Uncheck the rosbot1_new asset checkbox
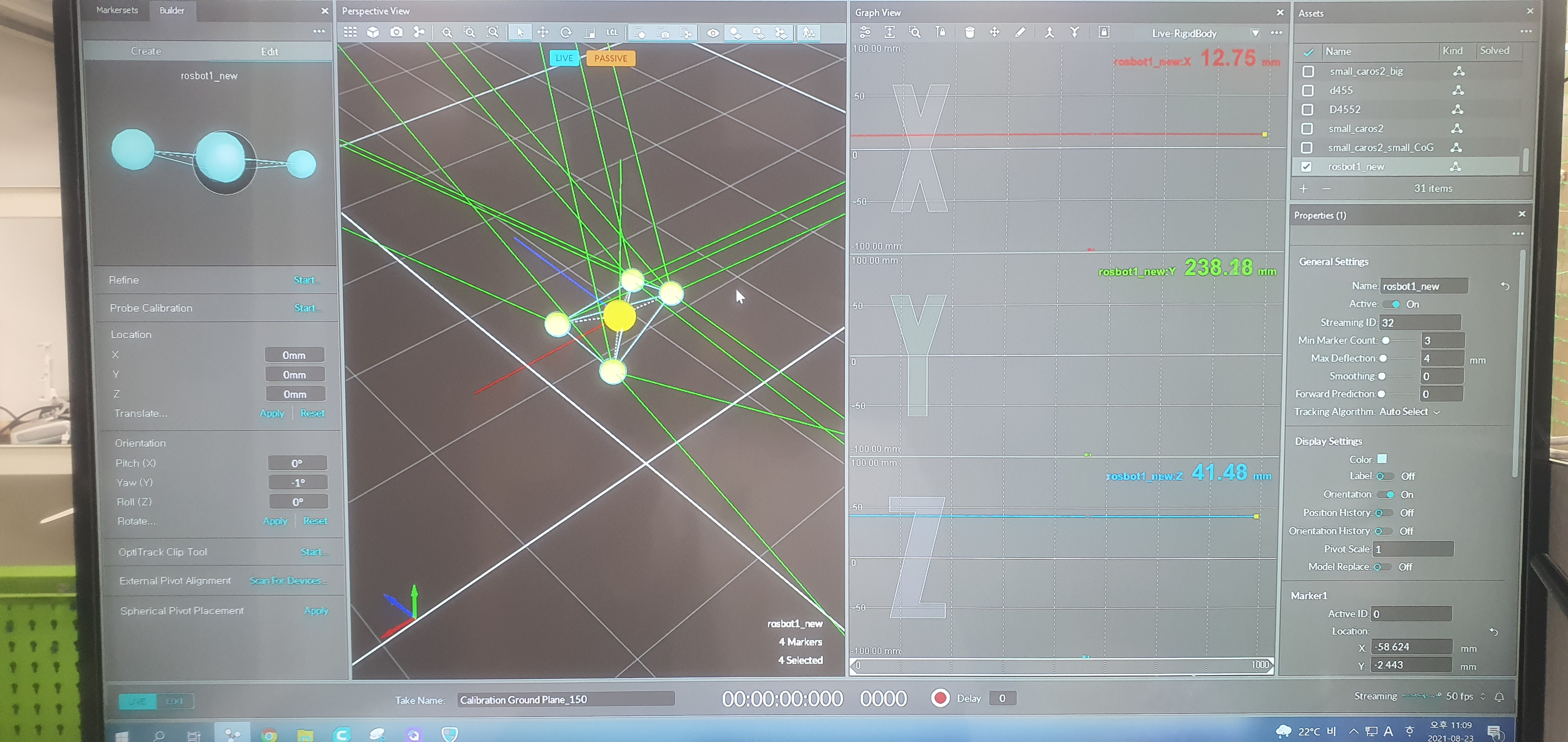The image size is (1568, 742). (1306, 167)
